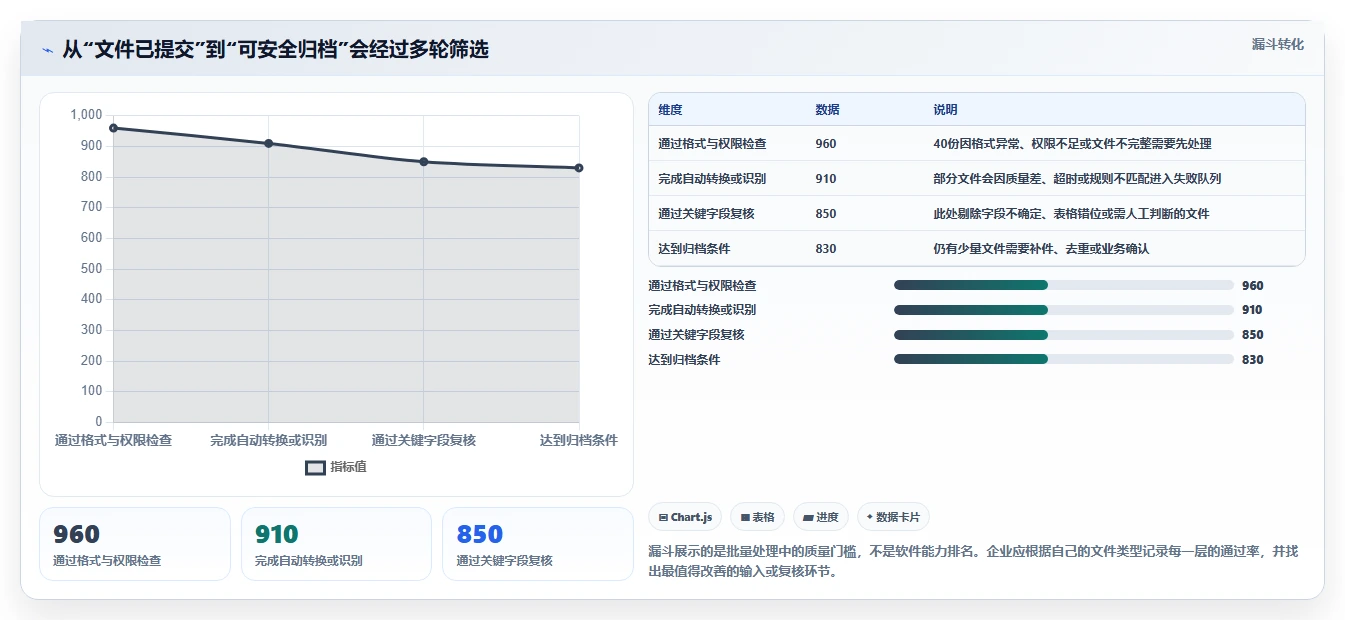Image resolution: width=1345 pixels, height=620 pixels.
Task: Click the 910 data card
Action: coord(336,544)
